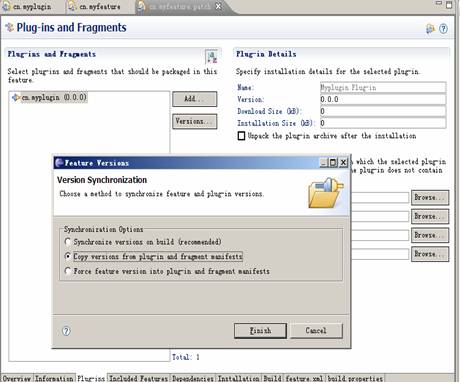
Task: Toggle Unpack the plug-in archive checkbox
Action: (241, 136)
